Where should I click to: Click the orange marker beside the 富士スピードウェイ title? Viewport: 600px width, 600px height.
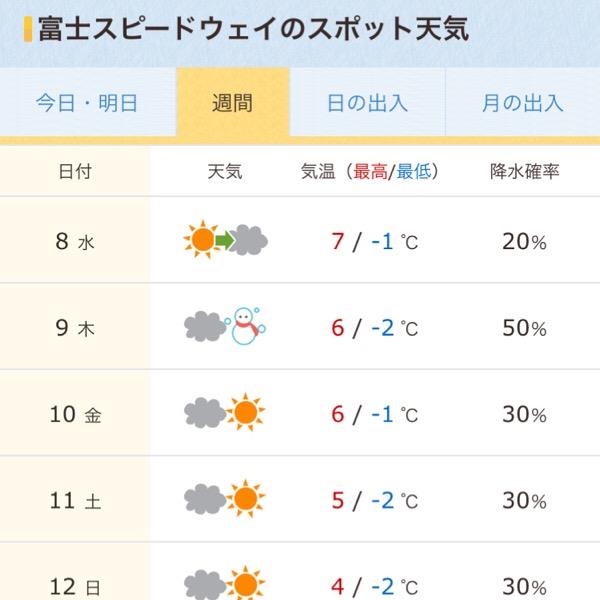[28, 29]
